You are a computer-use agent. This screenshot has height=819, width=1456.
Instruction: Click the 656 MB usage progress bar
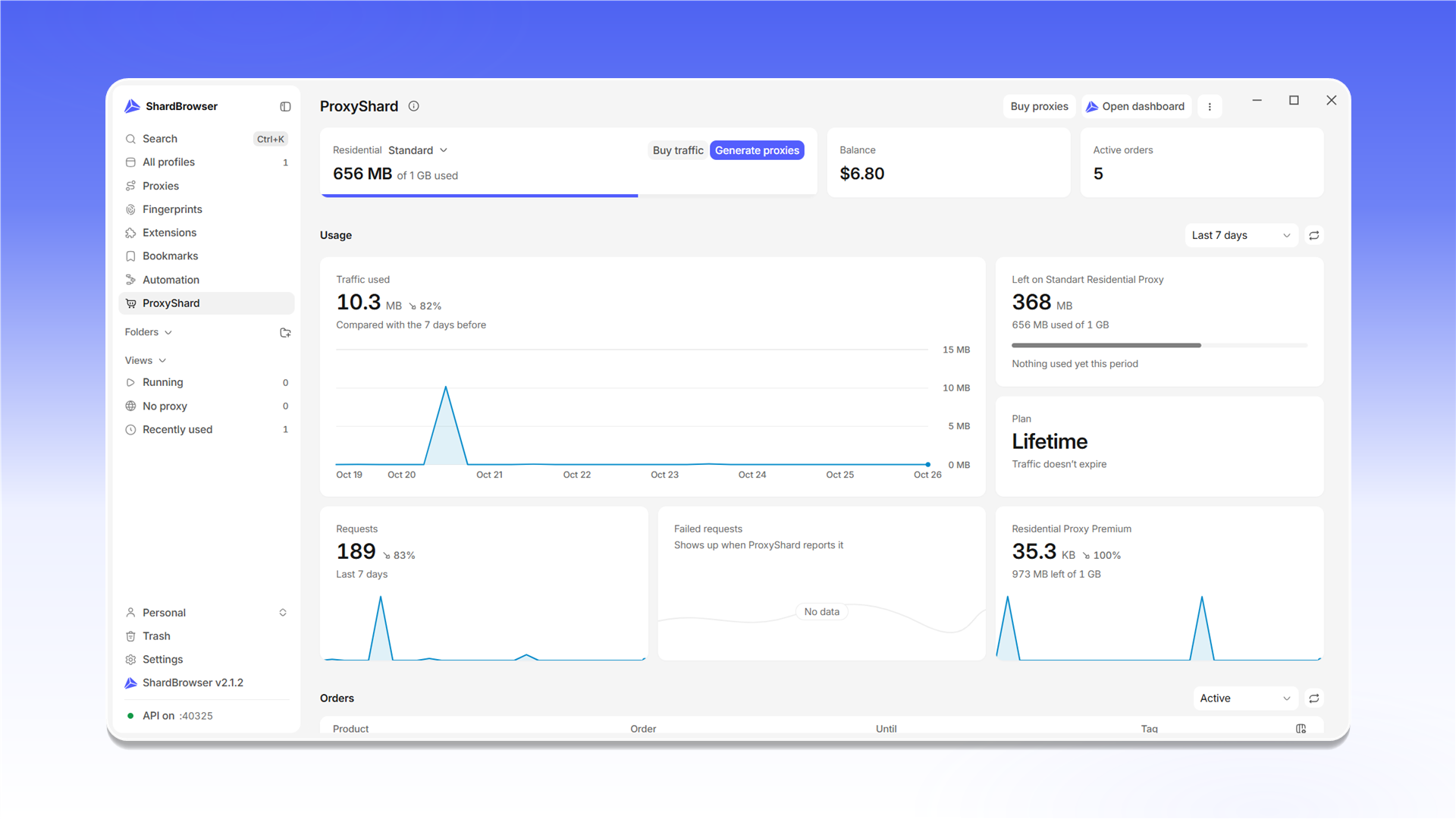[569, 196]
